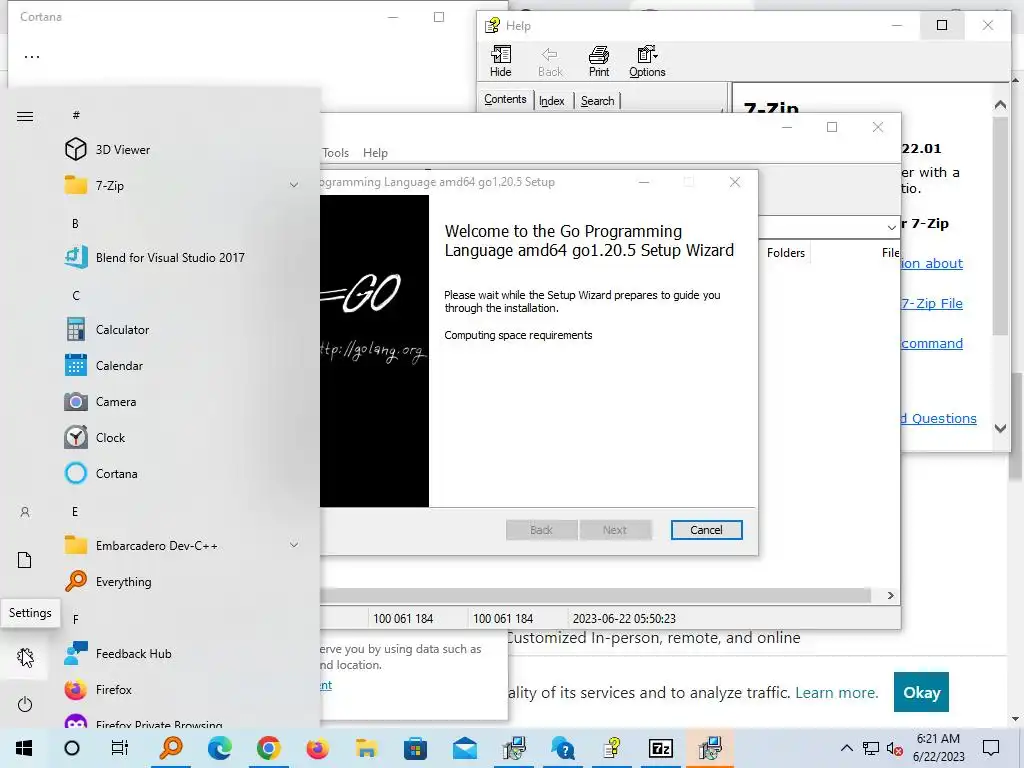Switch to the Index tab in Help
The image size is (1024, 768).
pyautogui.click(x=552, y=101)
